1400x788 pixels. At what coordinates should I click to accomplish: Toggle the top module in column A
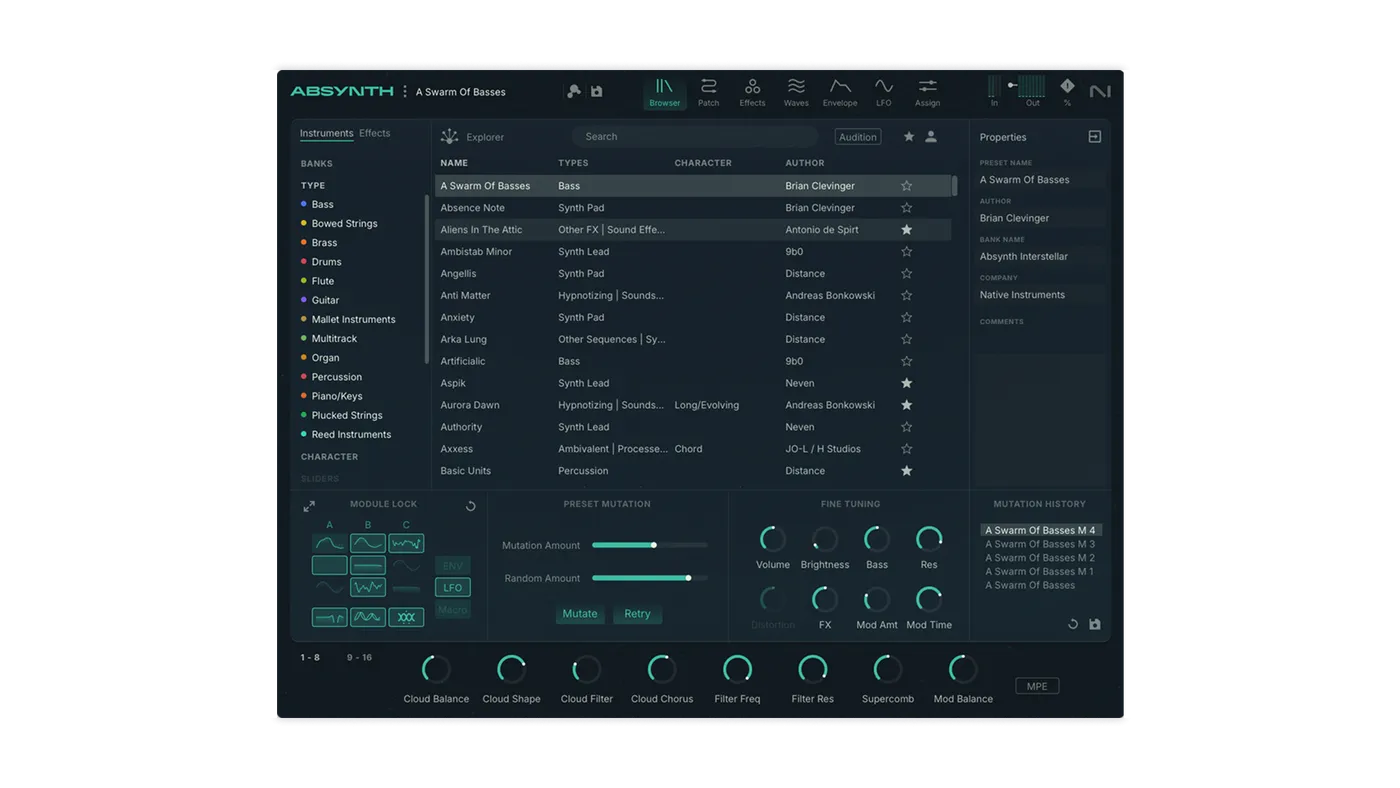coord(329,543)
